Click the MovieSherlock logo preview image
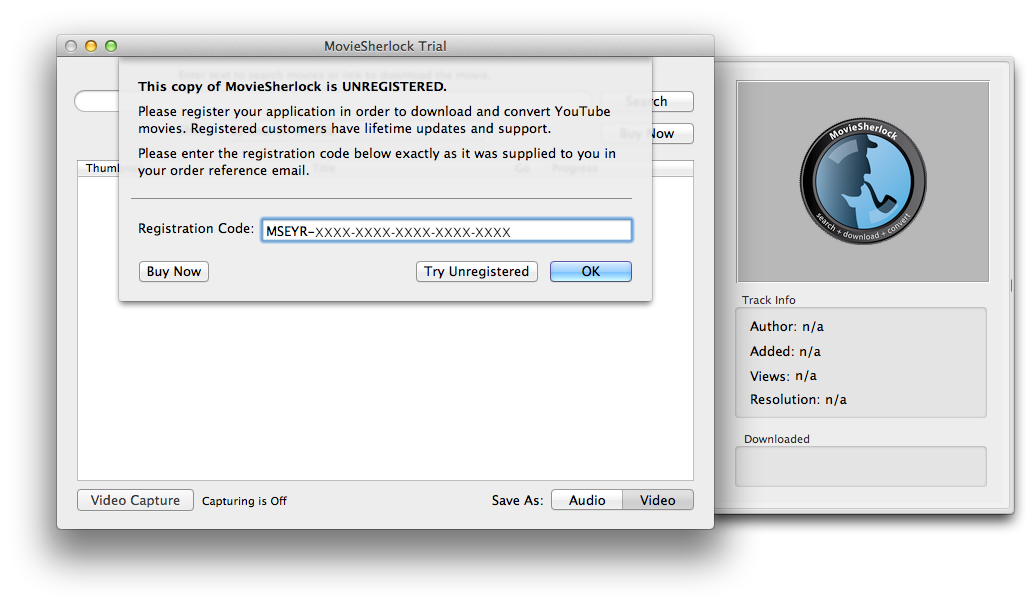Image resolution: width=1030 pixels, height=608 pixels. tap(862, 182)
